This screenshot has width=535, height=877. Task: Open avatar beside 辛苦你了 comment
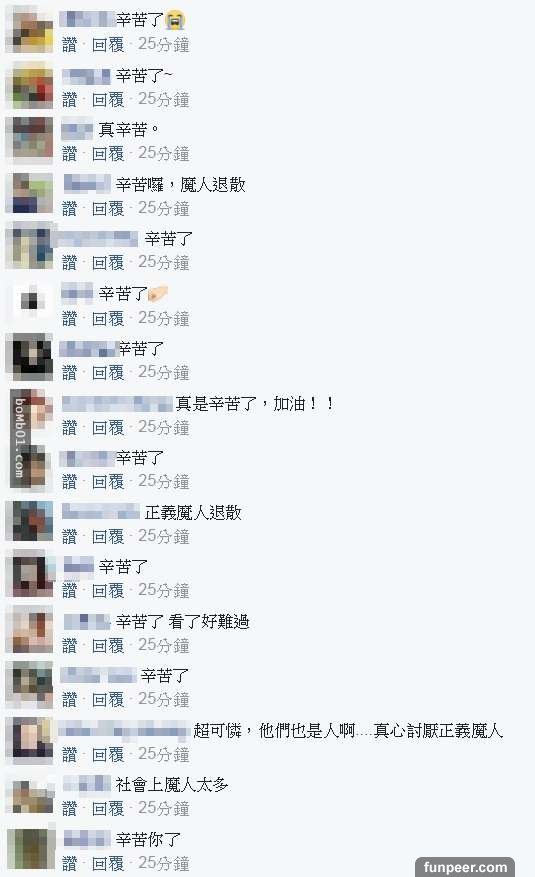(29, 849)
